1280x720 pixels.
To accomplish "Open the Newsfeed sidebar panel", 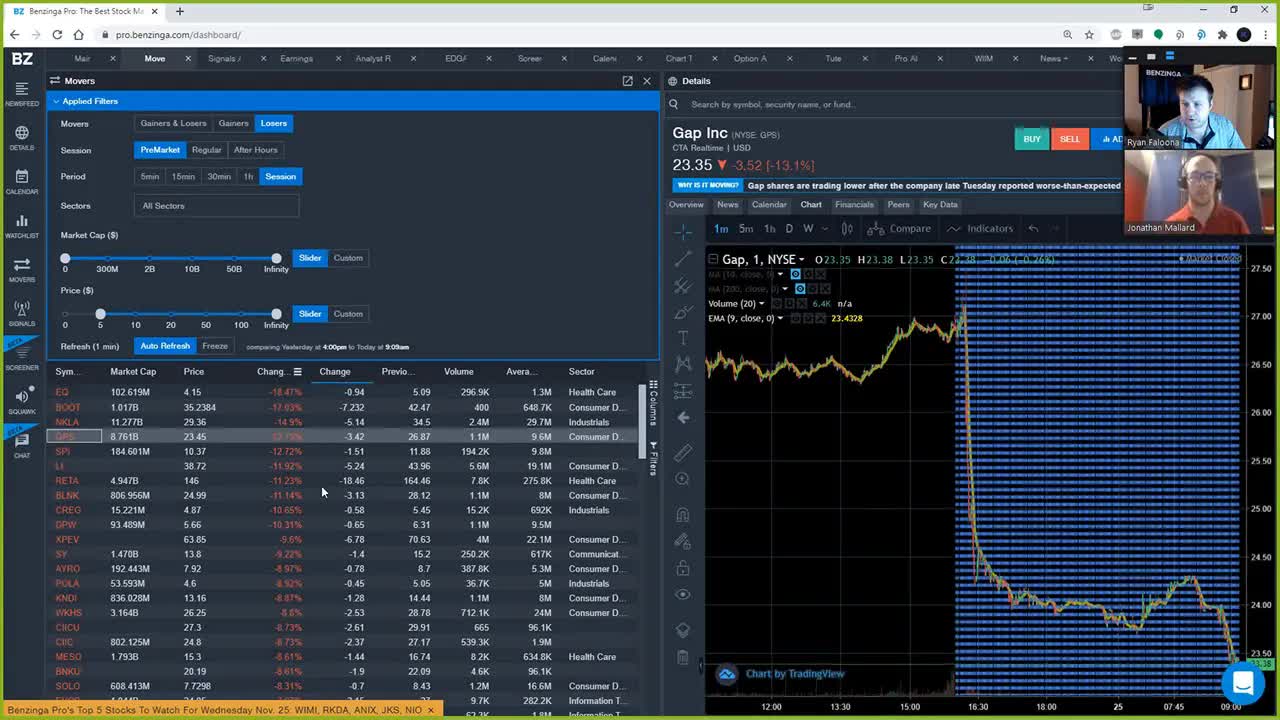I will click(x=22, y=94).
